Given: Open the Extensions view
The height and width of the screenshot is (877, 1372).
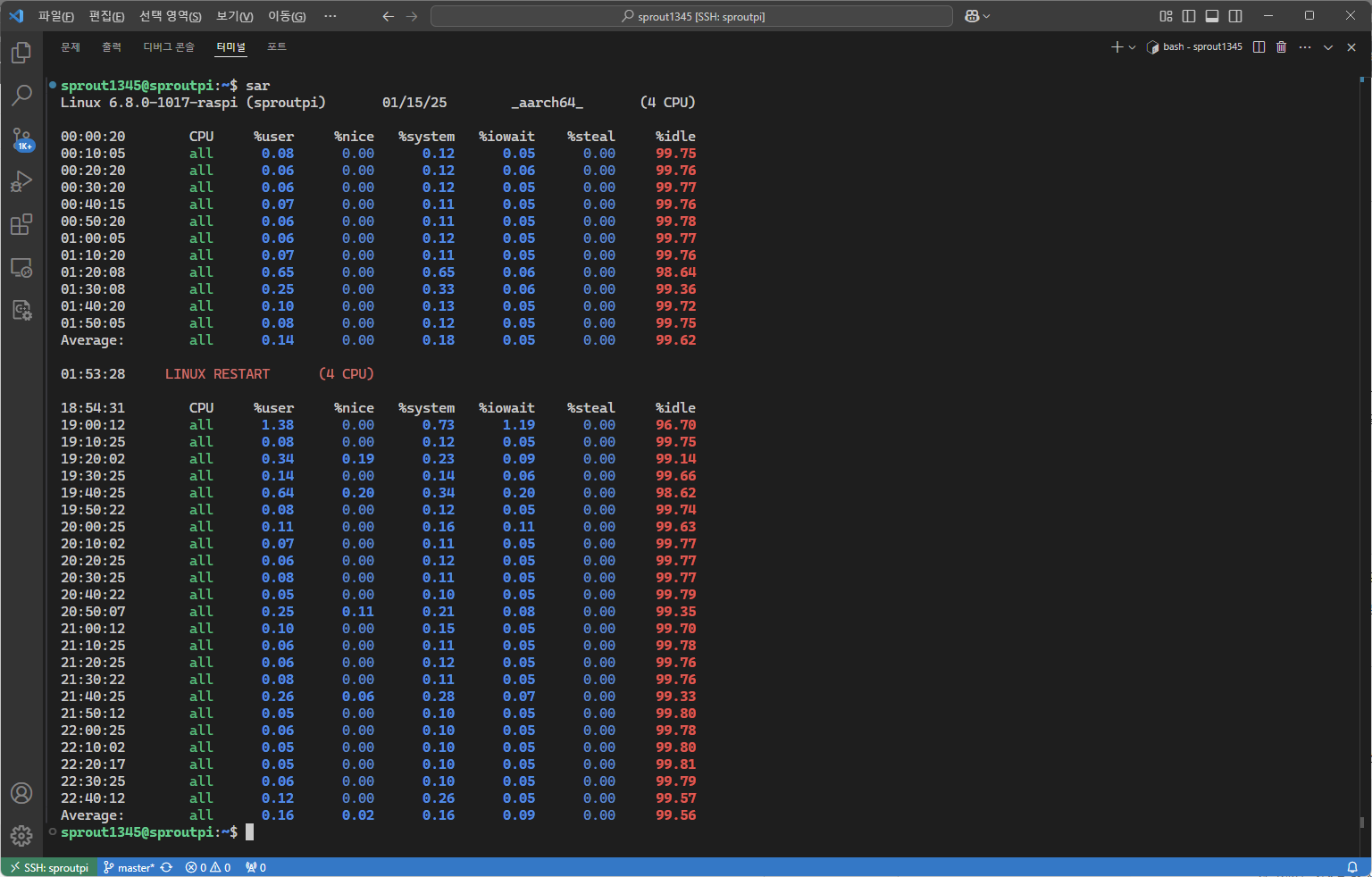Looking at the screenshot, I should 21,224.
